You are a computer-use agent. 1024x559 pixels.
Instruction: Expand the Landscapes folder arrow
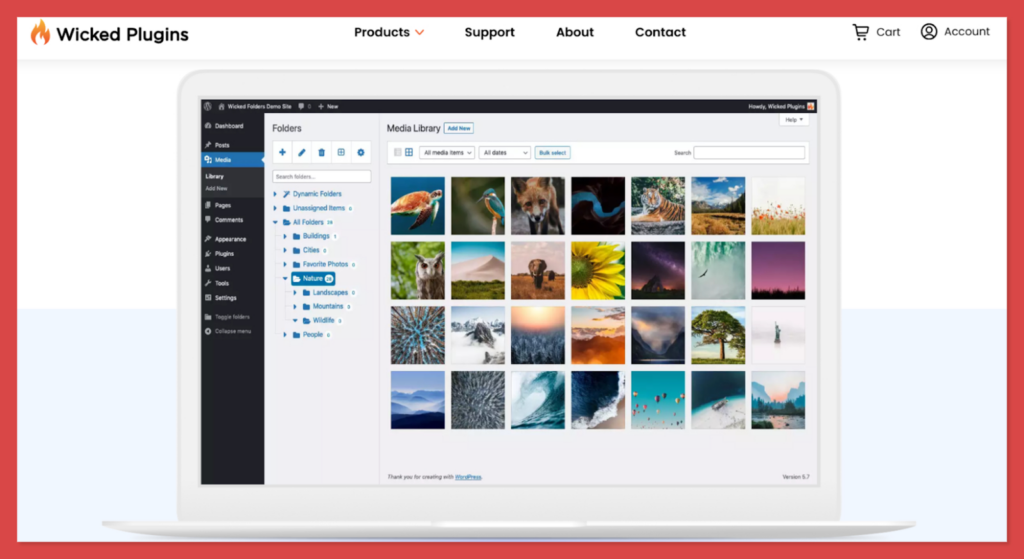coord(295,293)
